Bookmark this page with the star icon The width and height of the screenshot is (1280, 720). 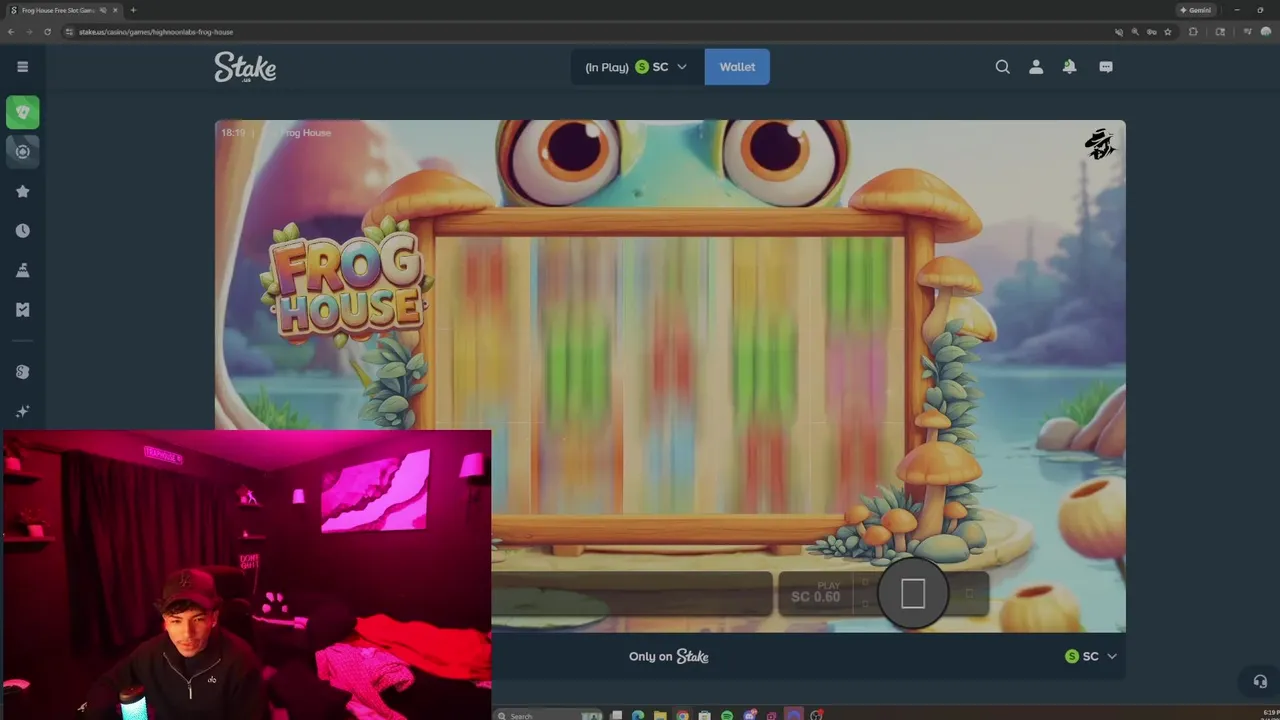pyautogui.click(x=1167, y=32)
